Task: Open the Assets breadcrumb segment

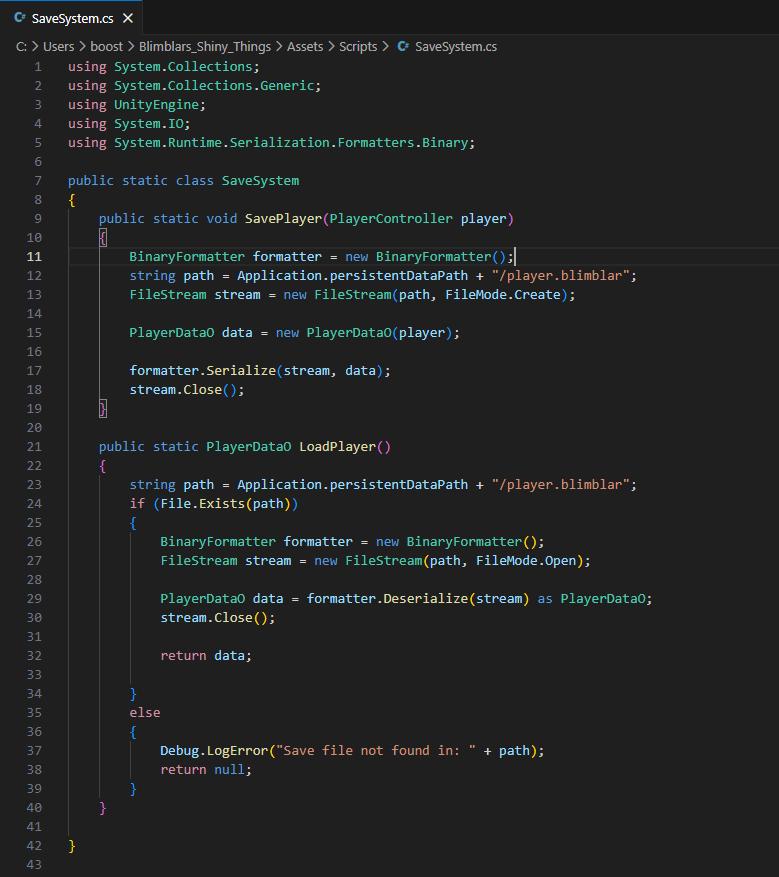Action: click(x=305, y=46)
